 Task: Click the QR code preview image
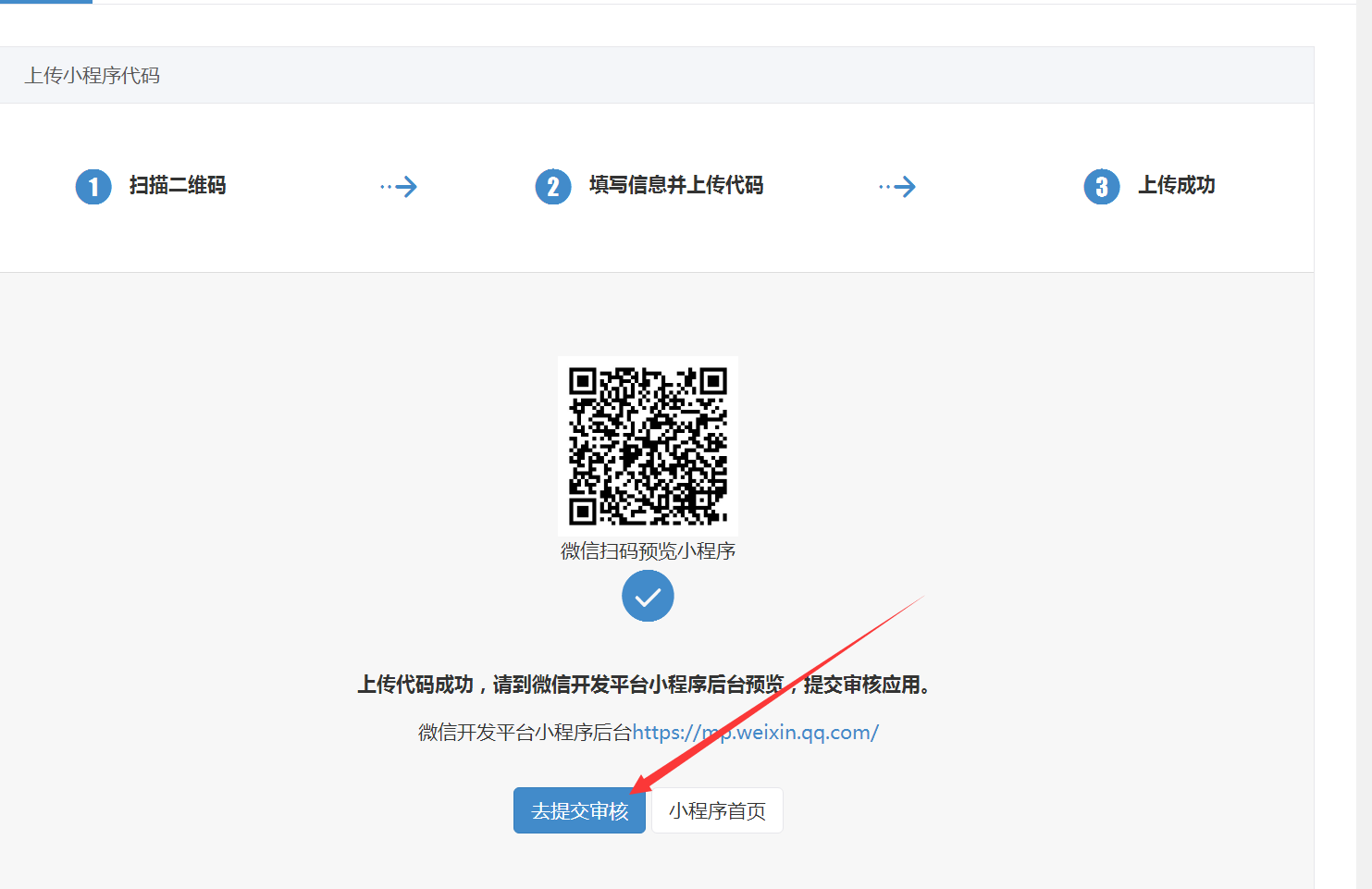[x=648, y=446]
